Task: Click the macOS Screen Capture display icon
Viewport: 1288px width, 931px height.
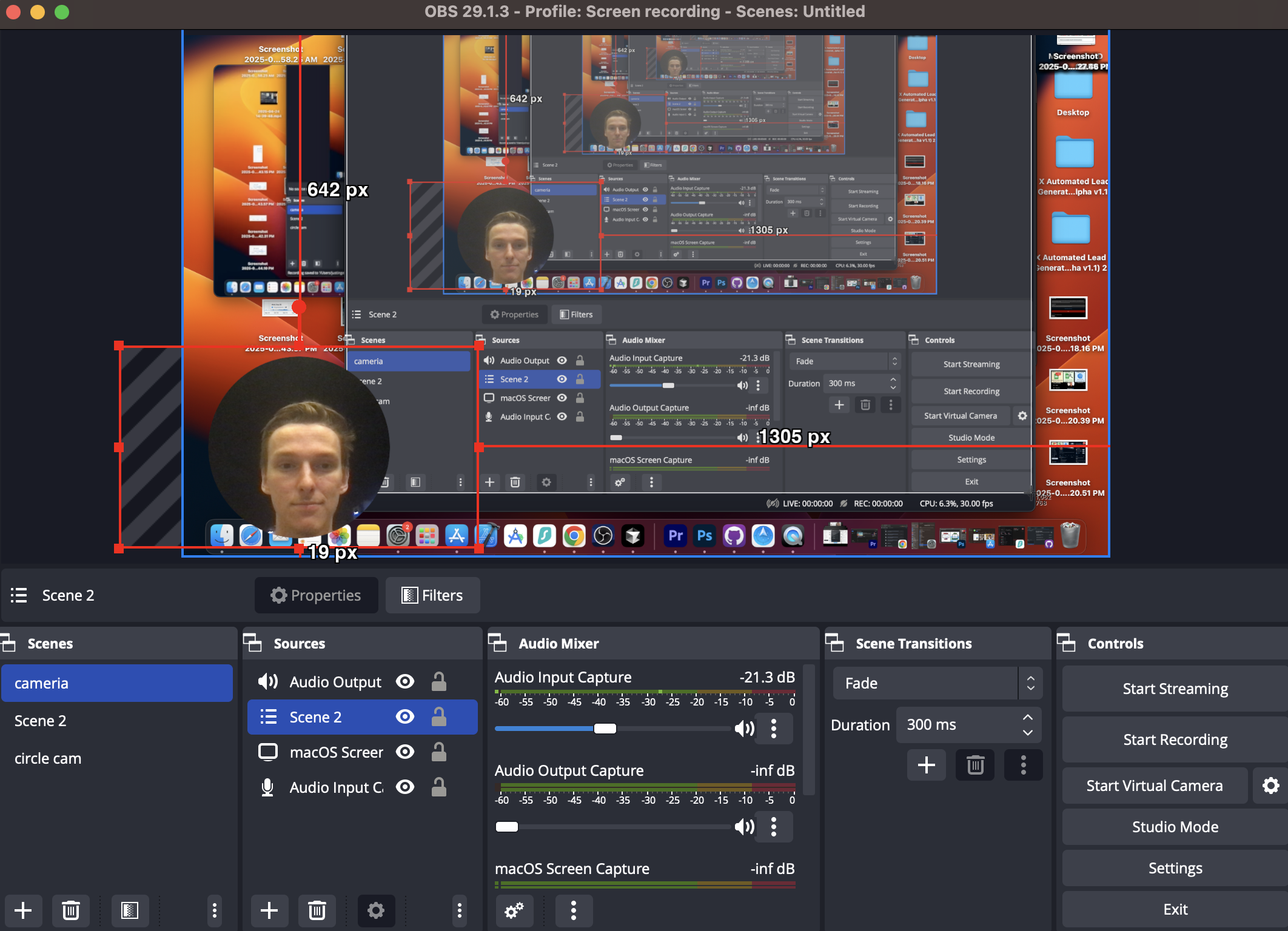Action: coord(267,752)
